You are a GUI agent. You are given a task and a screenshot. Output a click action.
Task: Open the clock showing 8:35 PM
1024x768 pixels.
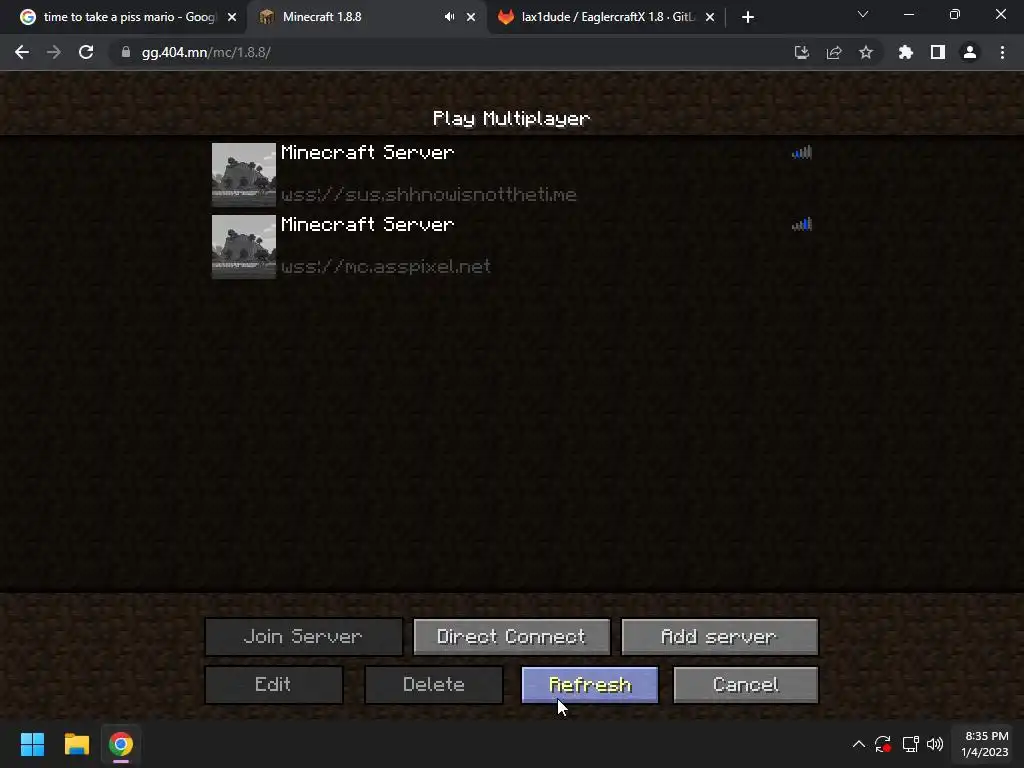pyautogui.click(x=985, y=744)
